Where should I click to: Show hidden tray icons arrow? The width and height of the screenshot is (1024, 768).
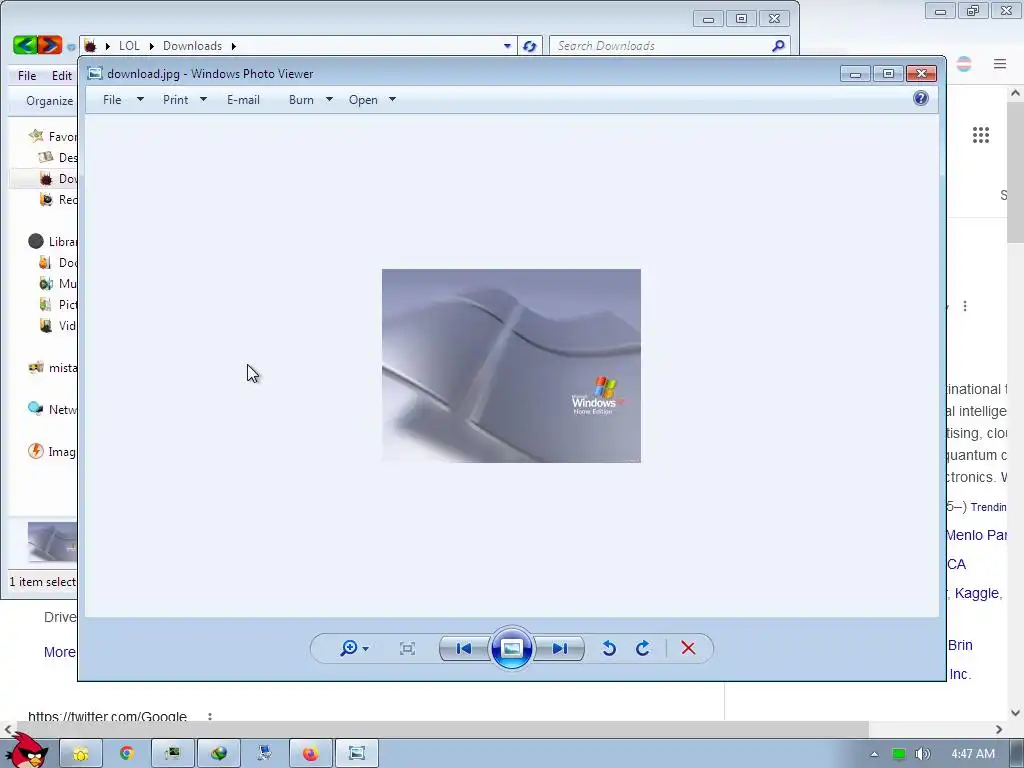874,754
